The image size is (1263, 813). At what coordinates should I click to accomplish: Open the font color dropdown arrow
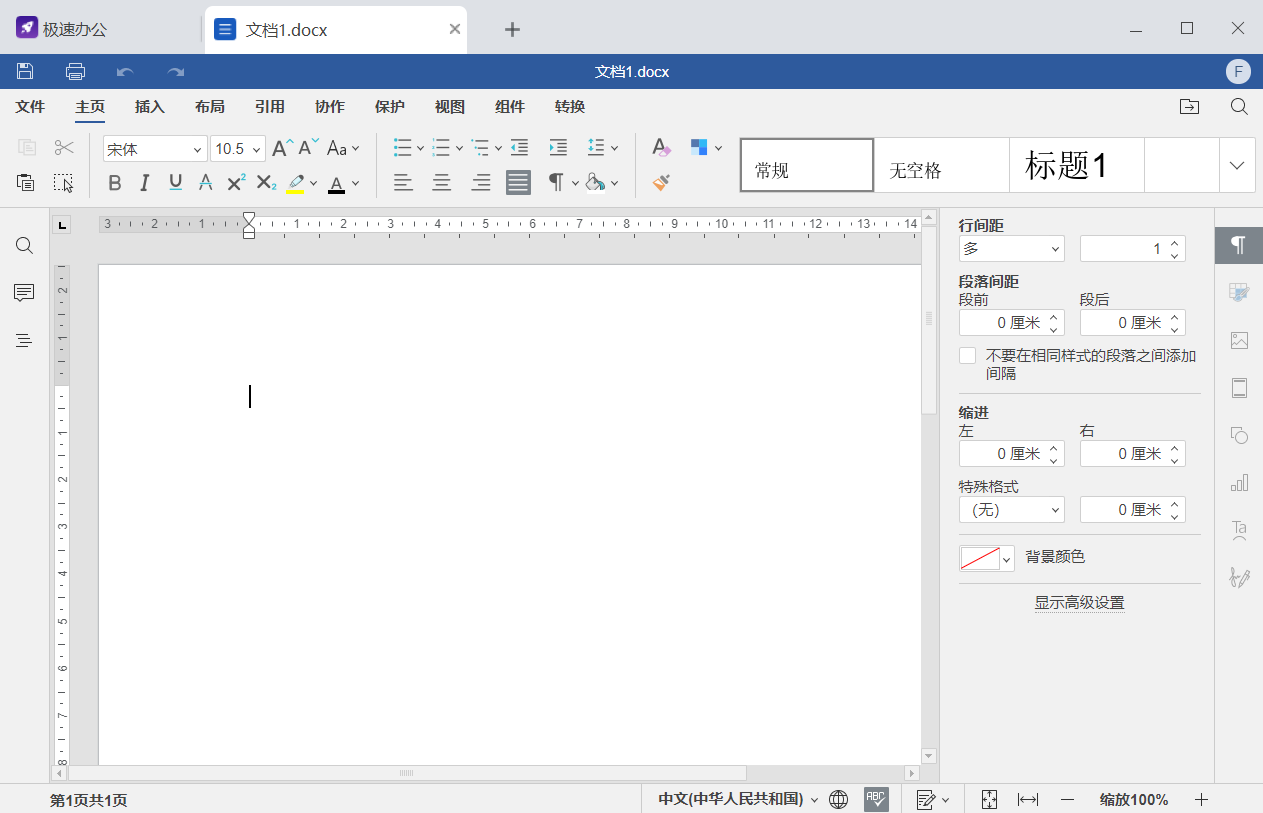pos(355,183)
